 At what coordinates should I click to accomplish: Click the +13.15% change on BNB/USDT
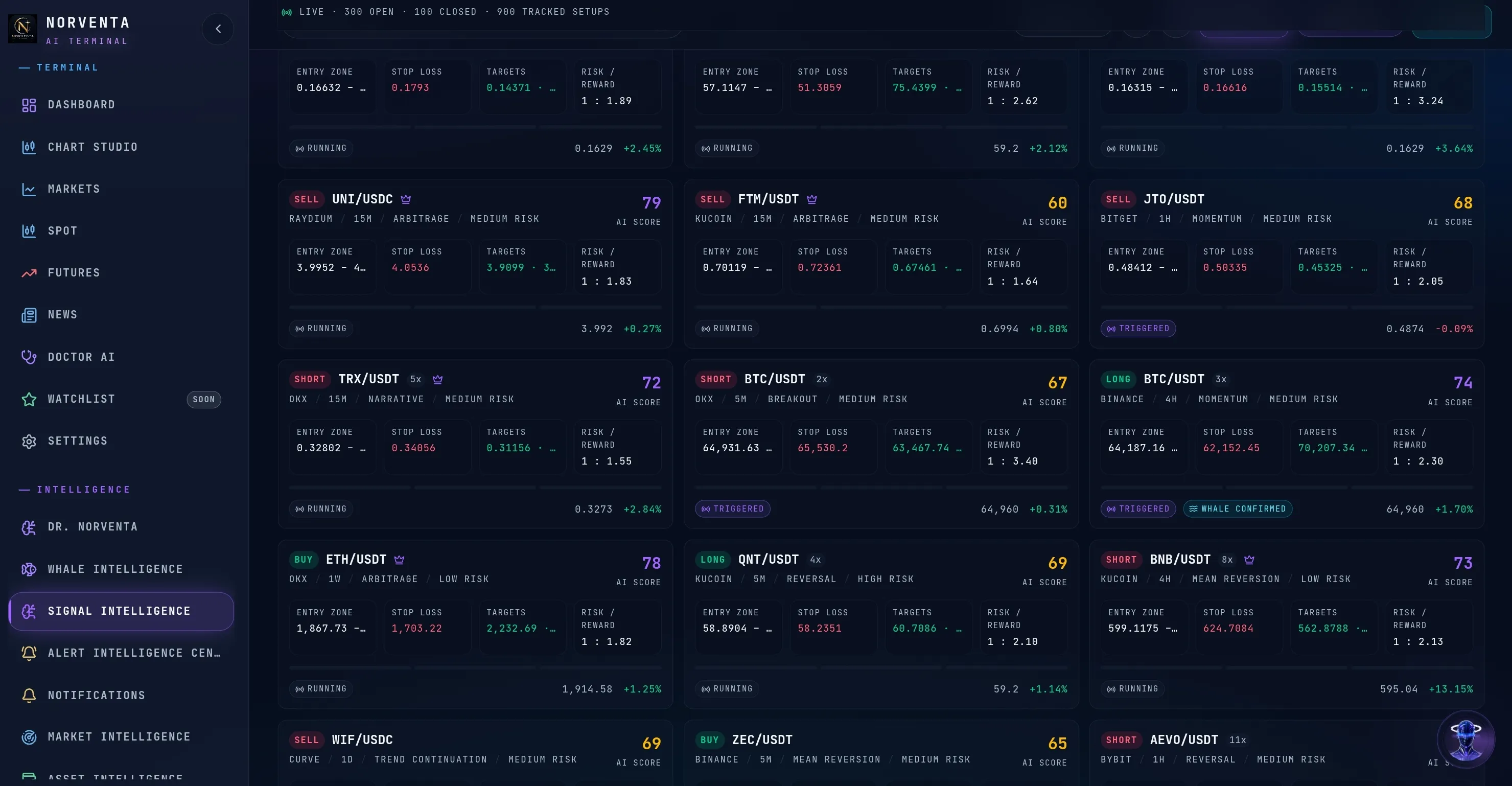coord(1451,689)
